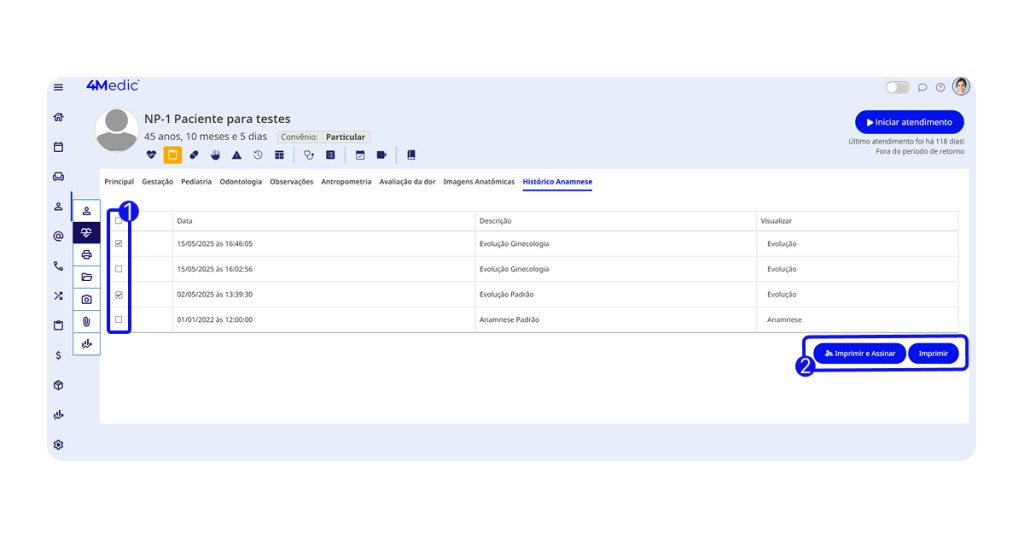Click the printer icon in the patient side panel

click(87, 255)
